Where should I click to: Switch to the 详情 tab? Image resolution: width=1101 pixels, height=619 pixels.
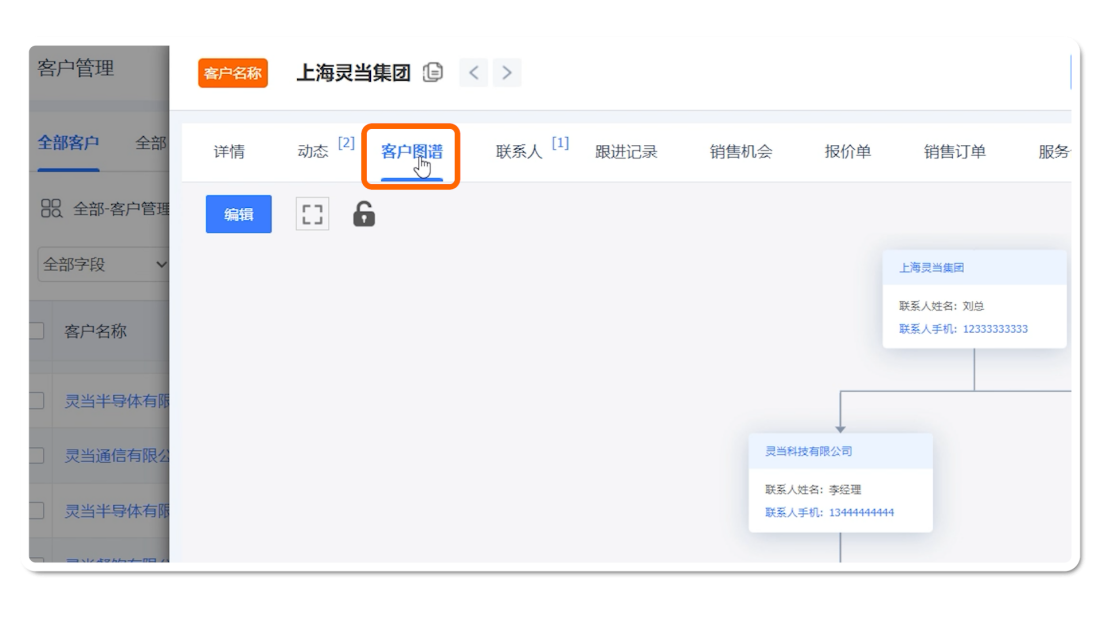[x=229, y=152]
